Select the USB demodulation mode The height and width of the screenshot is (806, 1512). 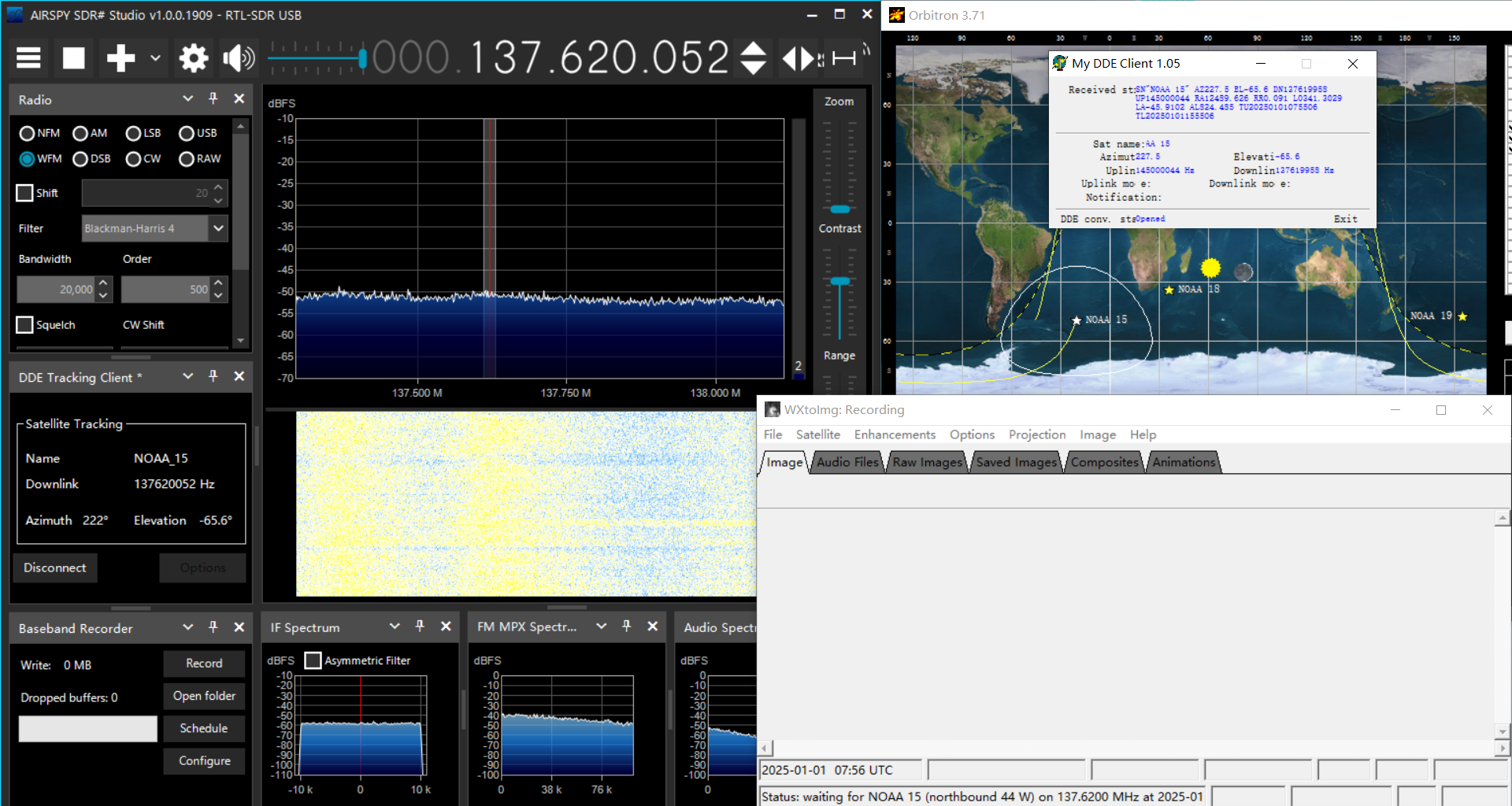click(187, 134)
